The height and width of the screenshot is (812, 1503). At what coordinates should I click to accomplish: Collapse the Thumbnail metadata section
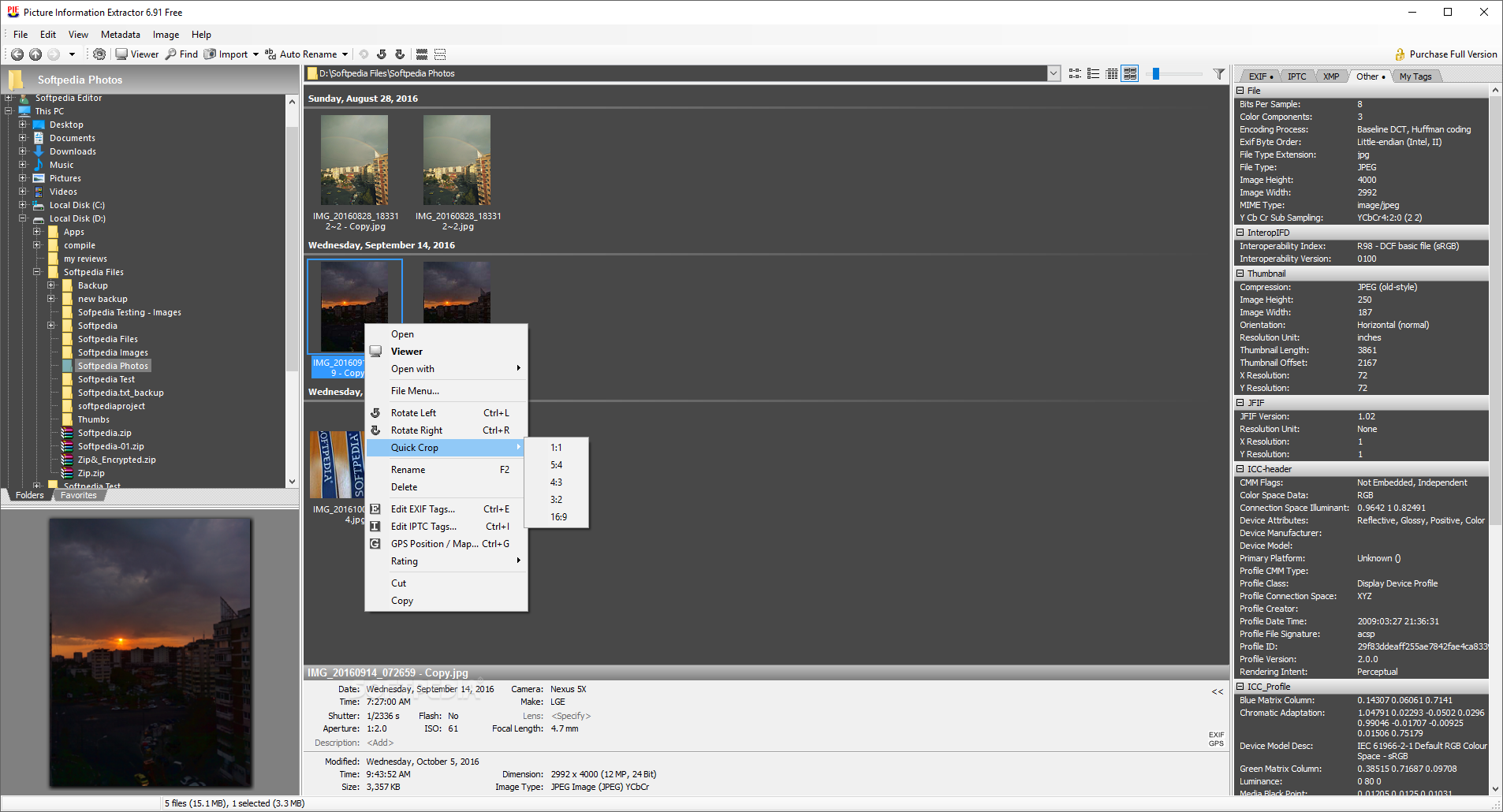click(1240, 274)
